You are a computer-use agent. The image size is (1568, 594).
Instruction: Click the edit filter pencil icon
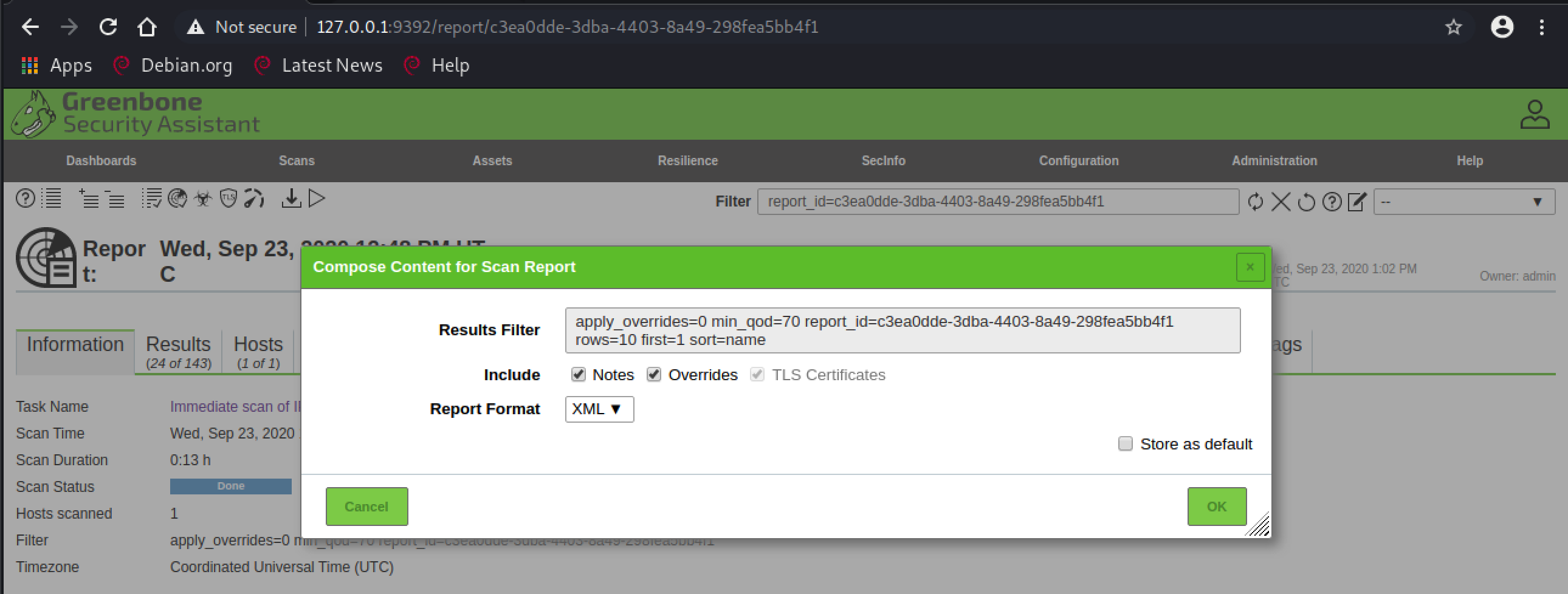point(1357,202)
